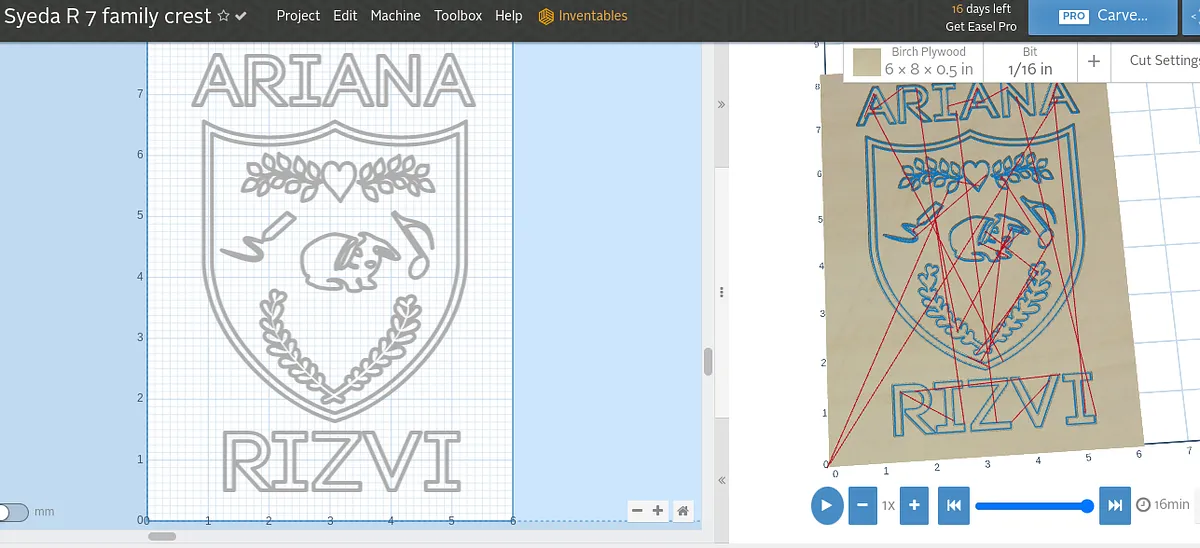Play the toolpath simulation
The image size is (1200, 548).
(826, 505)
